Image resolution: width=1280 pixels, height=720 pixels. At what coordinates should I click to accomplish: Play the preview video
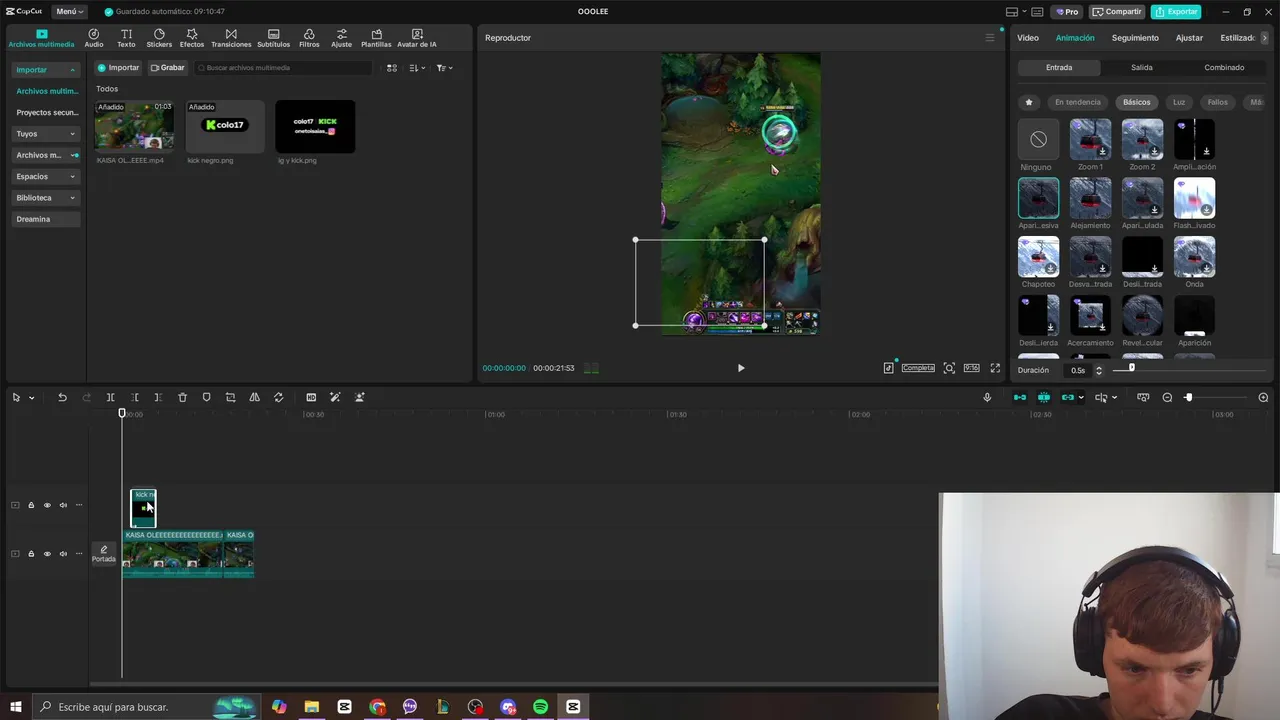741,368
